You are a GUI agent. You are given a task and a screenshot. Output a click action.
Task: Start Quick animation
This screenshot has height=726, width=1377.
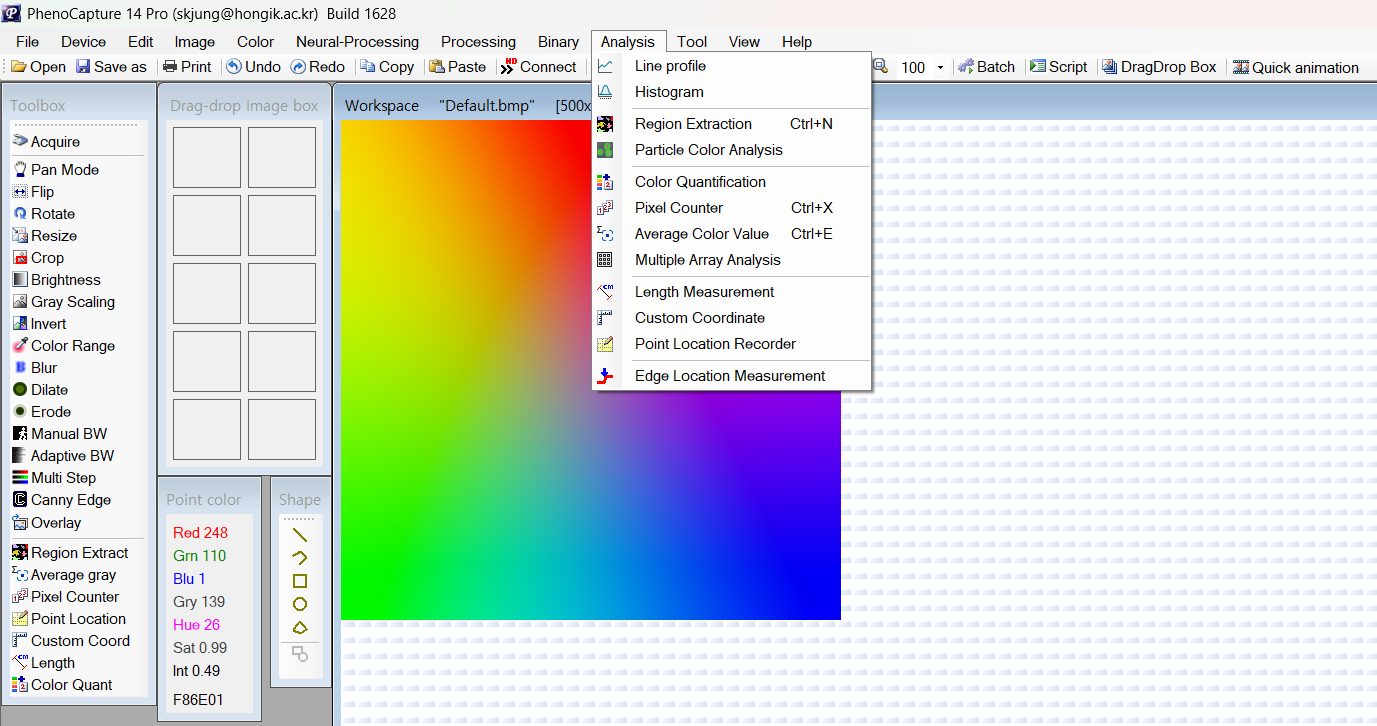tap(1296, 67)
